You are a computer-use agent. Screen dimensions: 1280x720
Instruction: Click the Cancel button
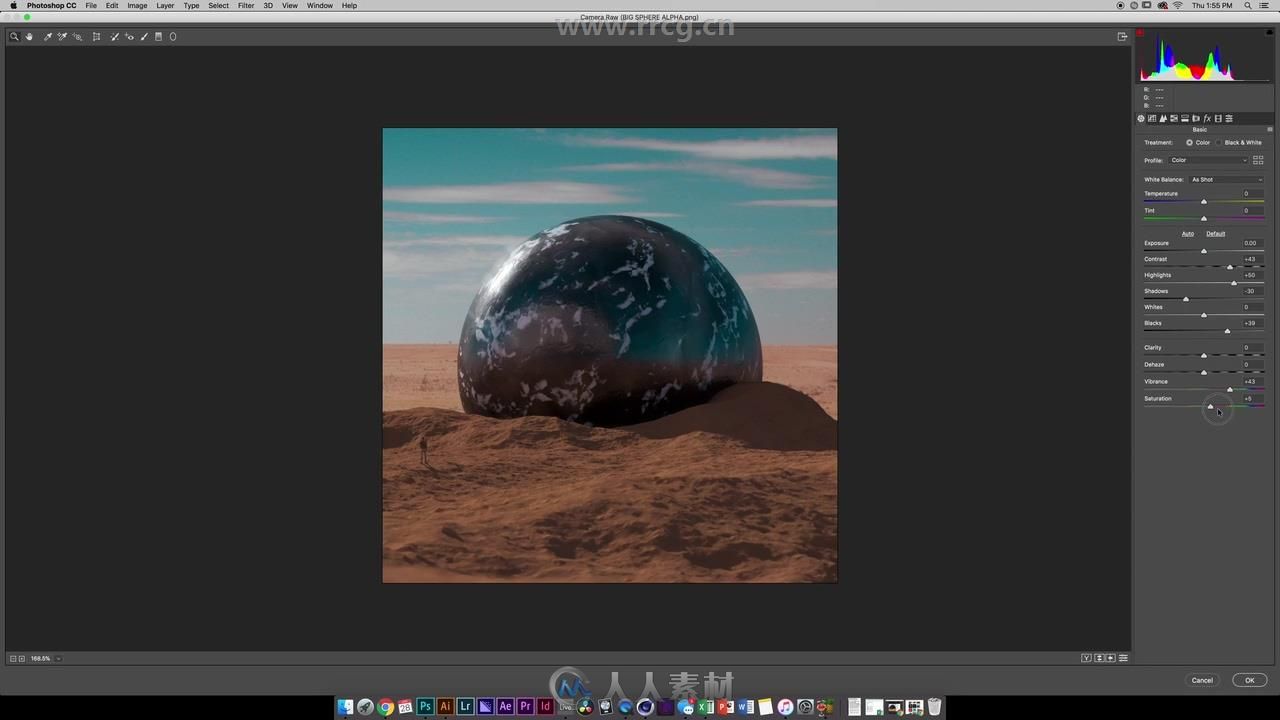[x=1202, y=680]
